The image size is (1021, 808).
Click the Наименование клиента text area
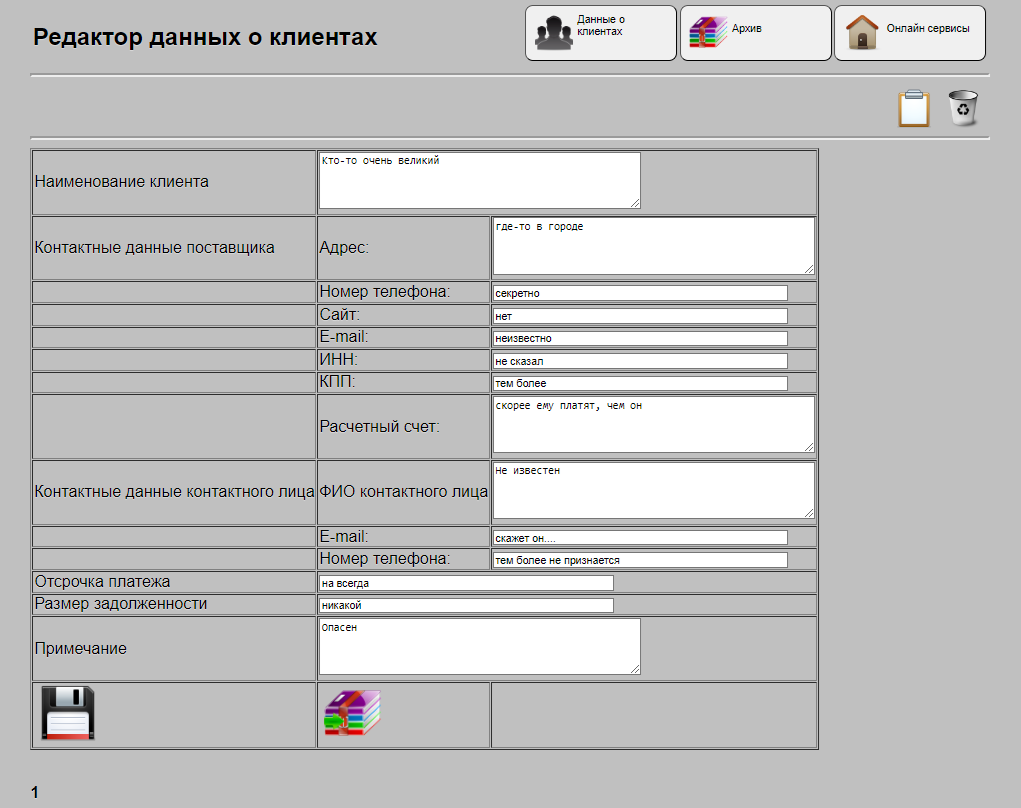(478, 180)
